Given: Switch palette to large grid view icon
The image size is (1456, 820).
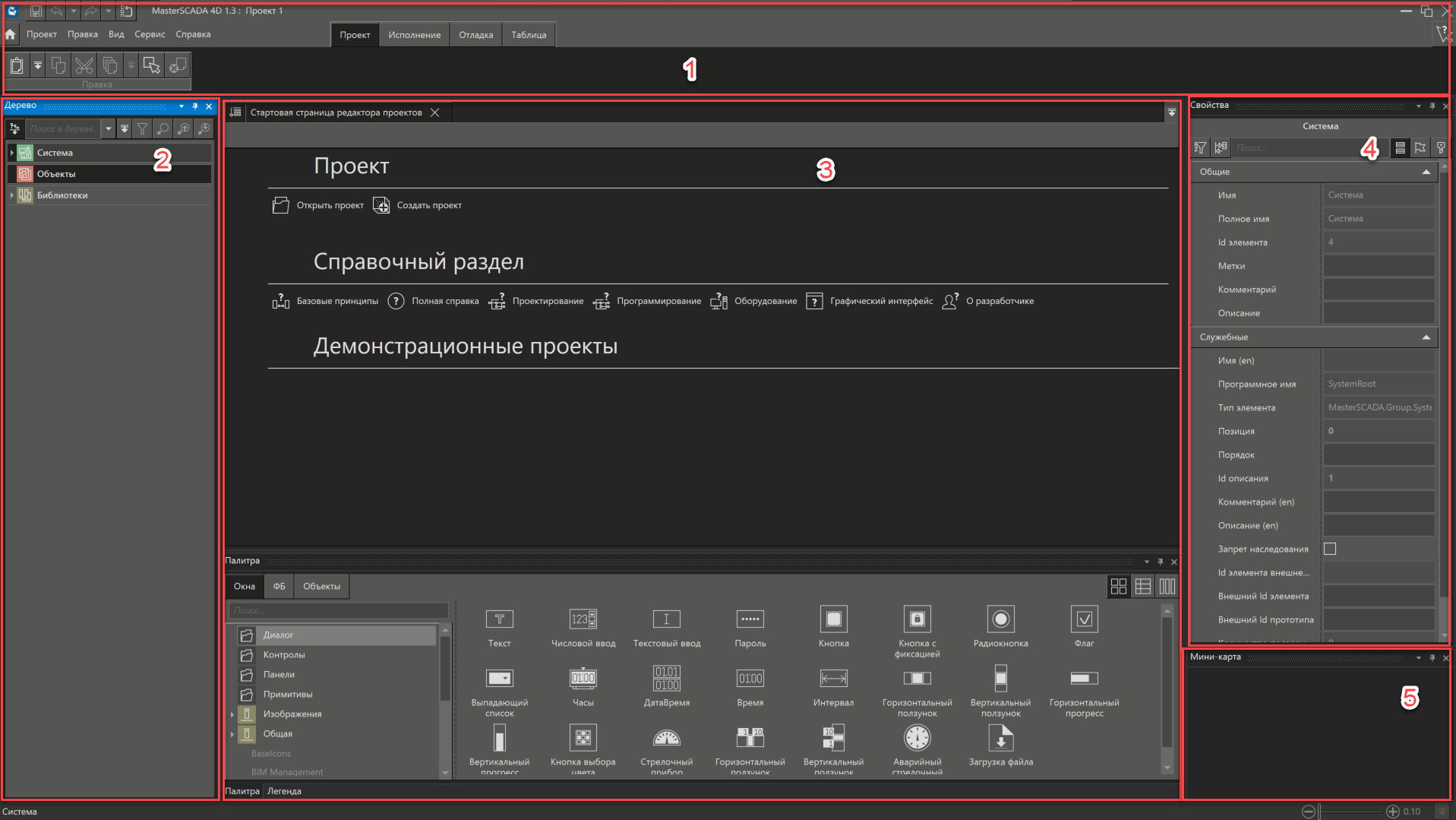Looking at the screenshot, I should pos(1118,586).
